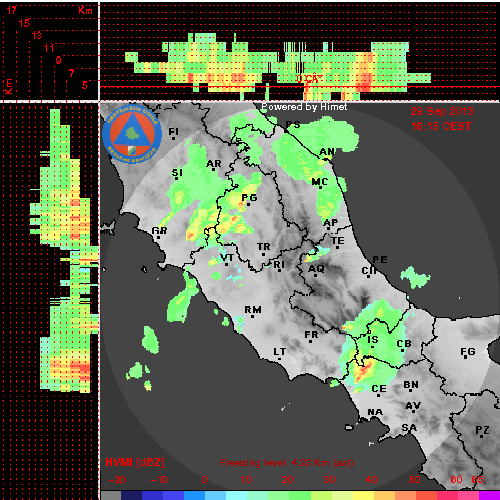Click the "29 Sep 2013" date text
500x500 pixels.
442,111
